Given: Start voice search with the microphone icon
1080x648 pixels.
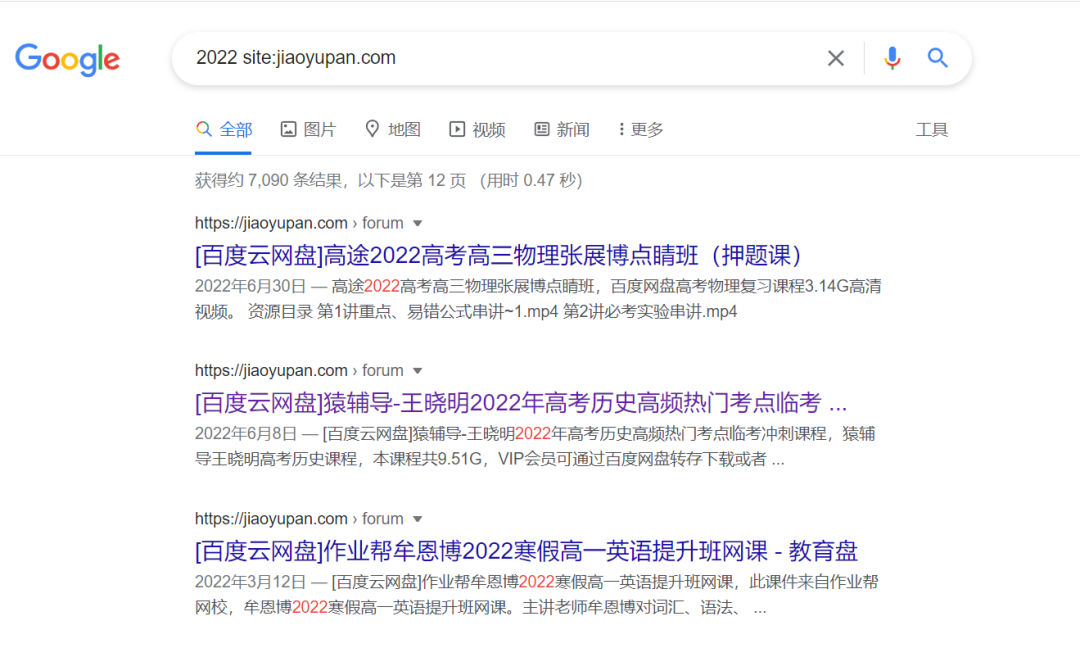Looking at the screenshot, I should (x=892, y=59).
